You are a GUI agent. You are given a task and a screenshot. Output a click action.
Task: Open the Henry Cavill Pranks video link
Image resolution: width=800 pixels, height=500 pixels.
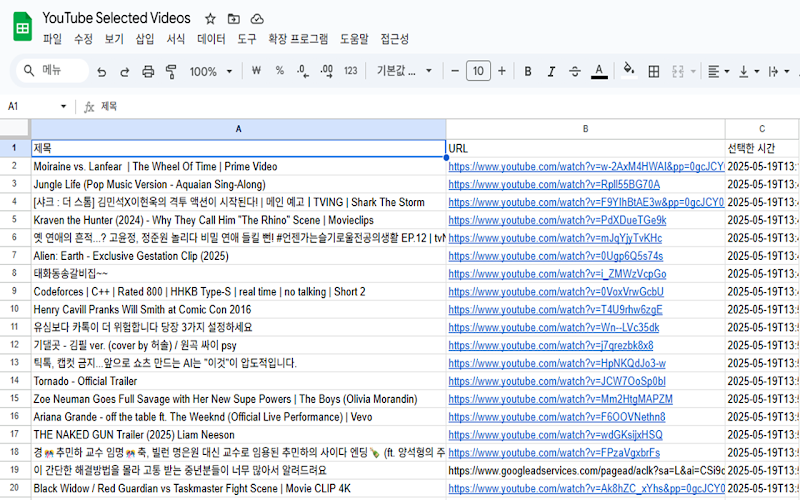coord(555,310)
